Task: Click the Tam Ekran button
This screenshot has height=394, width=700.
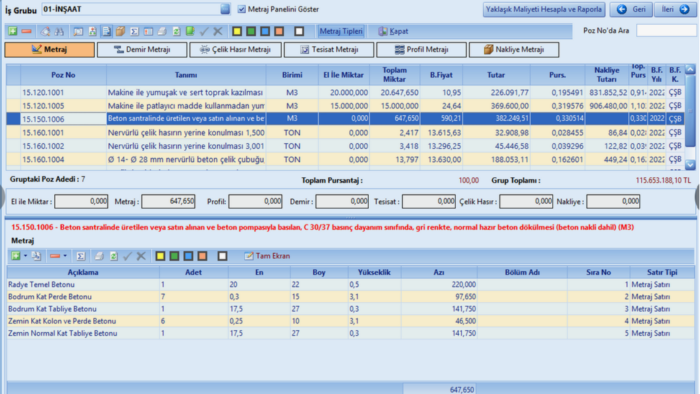Action: coord(267,256)
